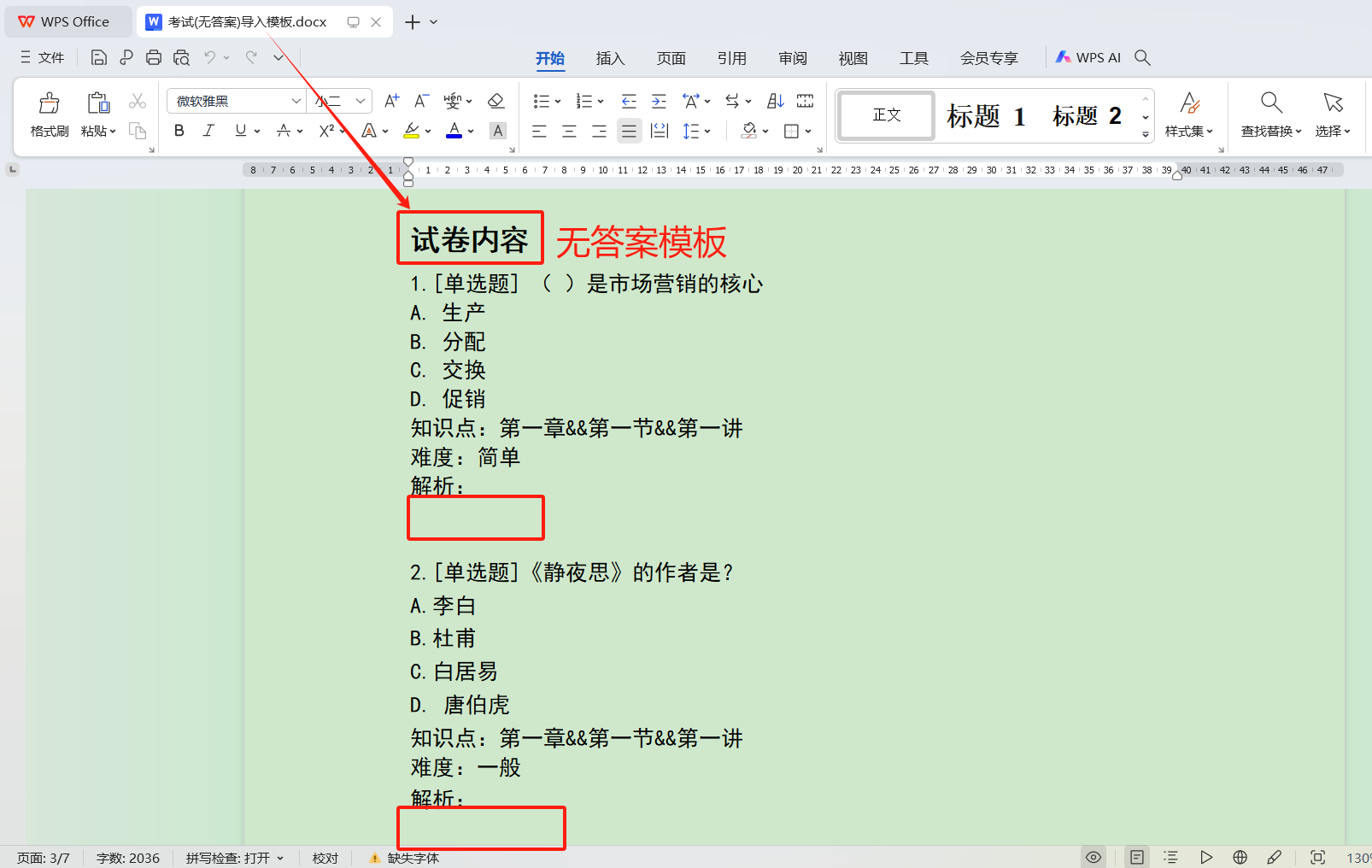Toggle italic formatting

pos(208,131)
